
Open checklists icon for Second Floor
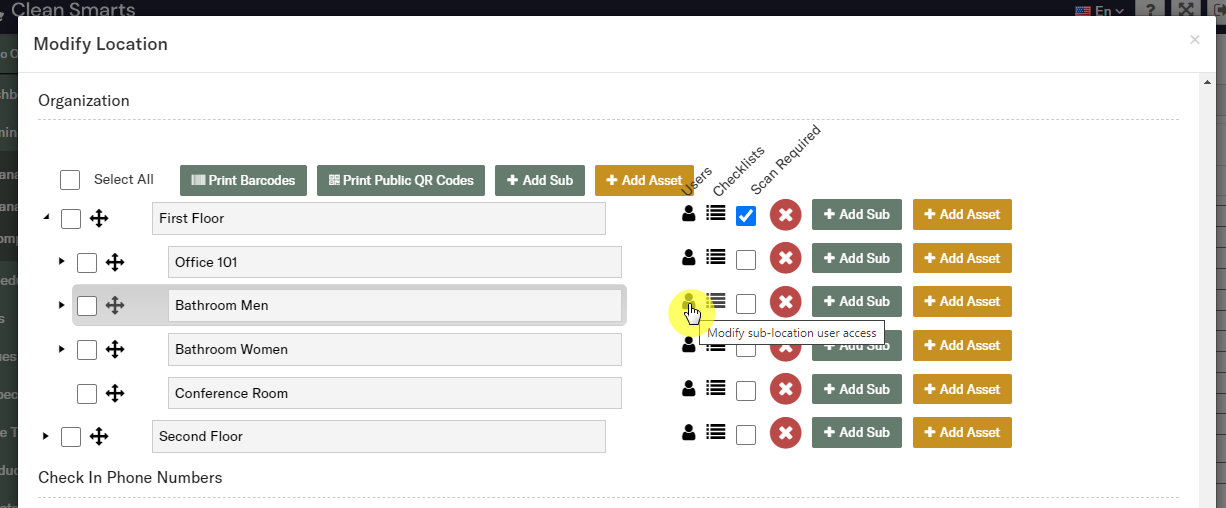[715, 432]
